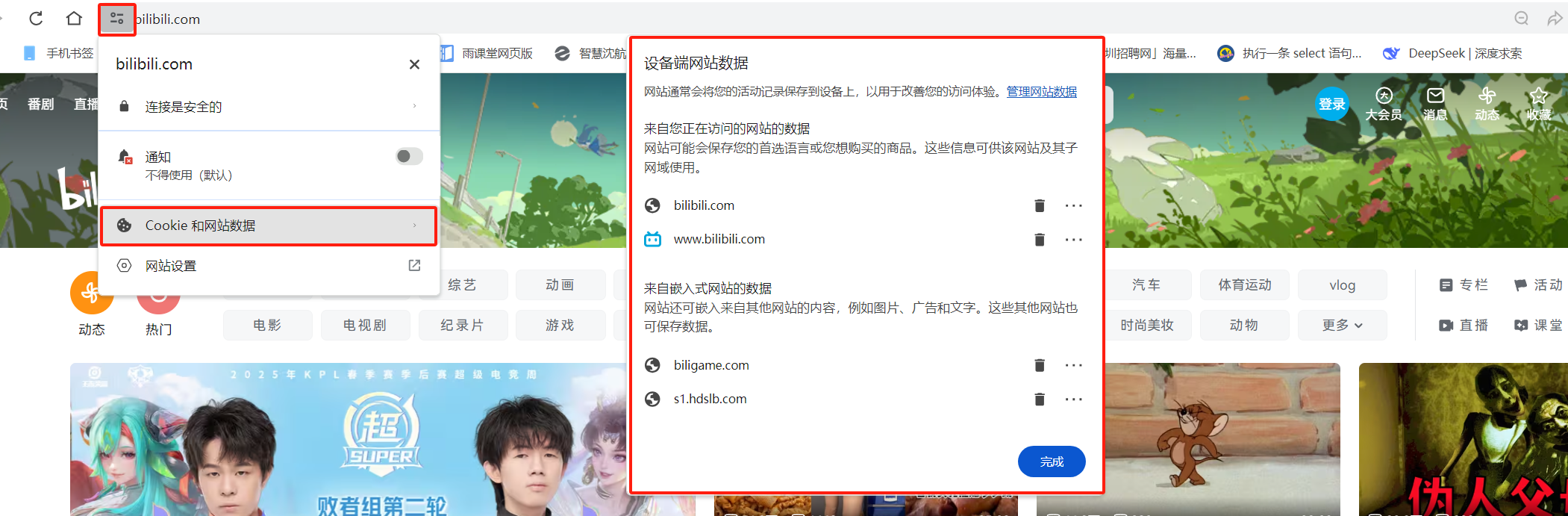Open 大会员 membership icon
Screen dimensions: 1568x516
(x=1384, y=104)
